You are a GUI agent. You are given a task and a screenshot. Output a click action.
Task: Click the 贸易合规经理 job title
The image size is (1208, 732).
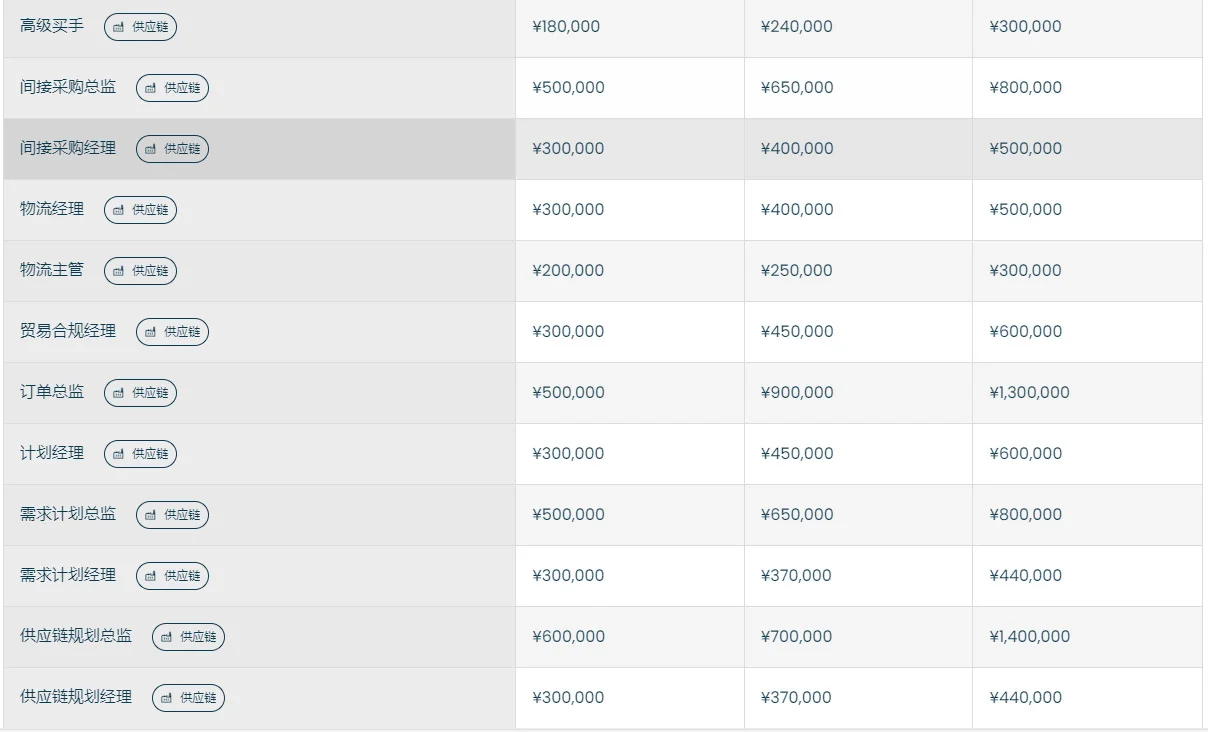[68, 331]
